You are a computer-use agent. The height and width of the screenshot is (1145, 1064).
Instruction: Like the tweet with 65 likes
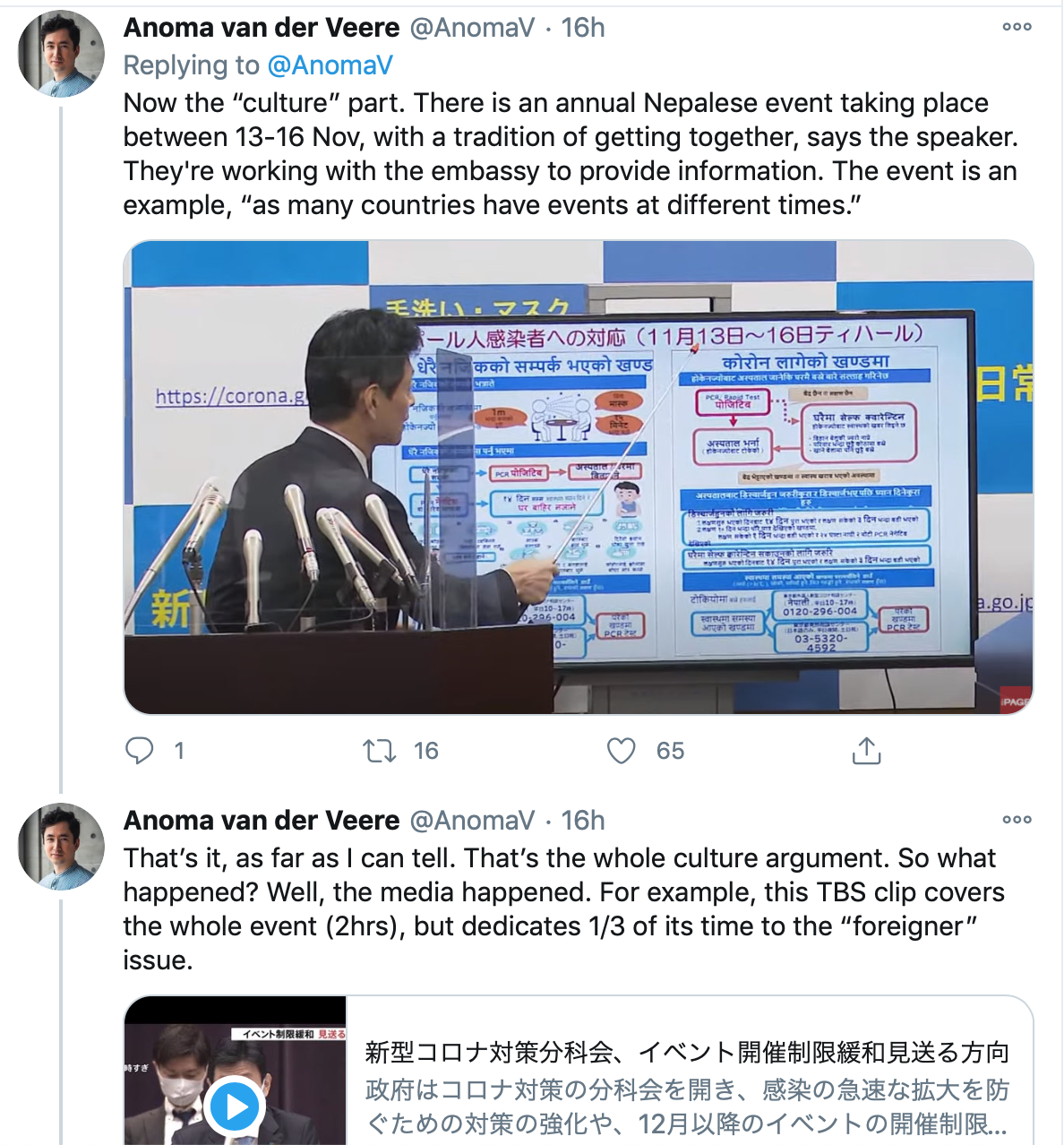tap(621, 750)
